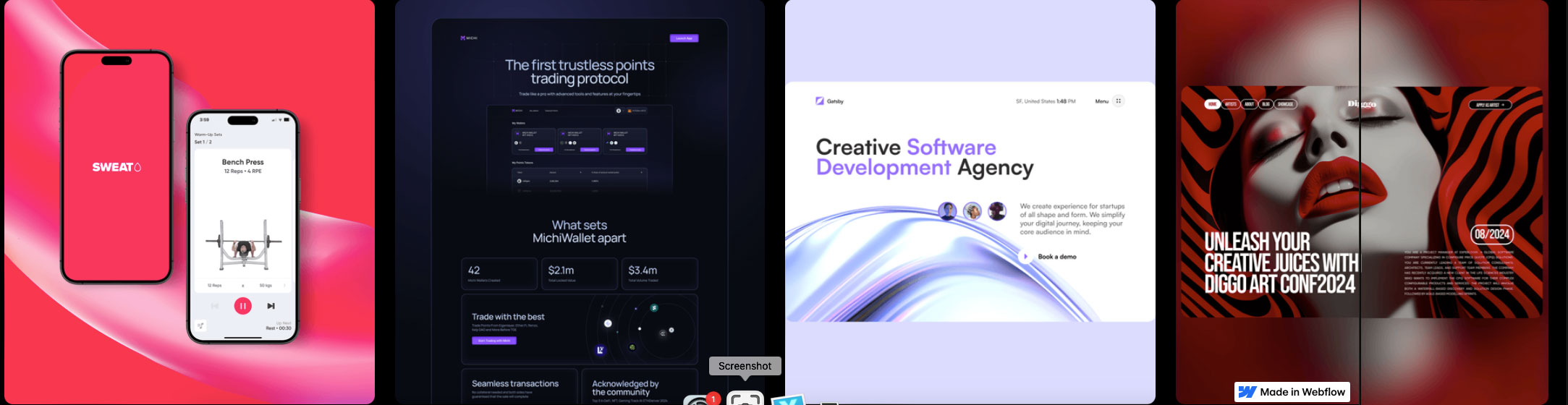
Task: Tap the skip-forward control on Bench Press screen
Action: (x=271, y=306)
